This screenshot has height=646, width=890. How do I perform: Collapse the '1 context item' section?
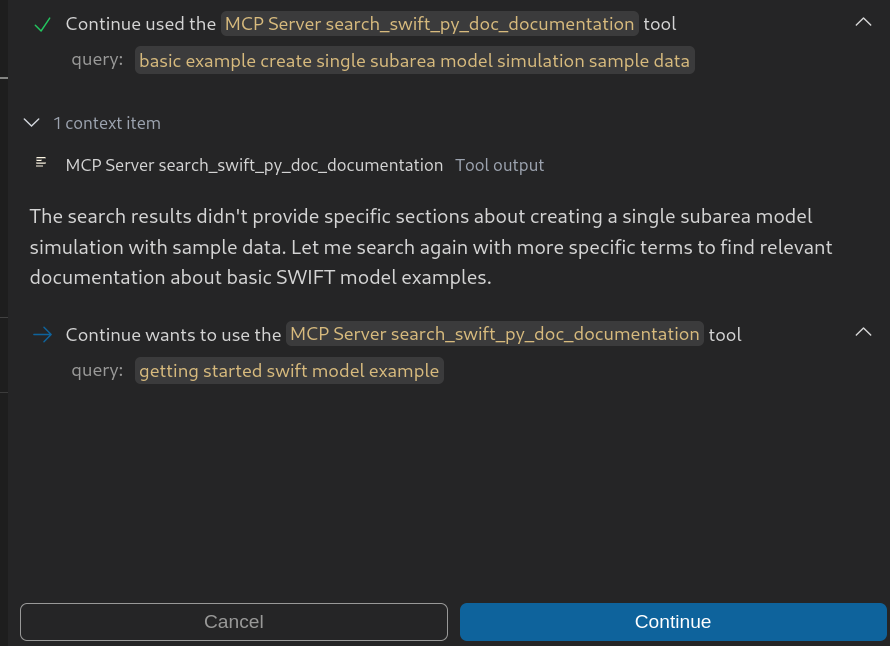coord(30,122)
